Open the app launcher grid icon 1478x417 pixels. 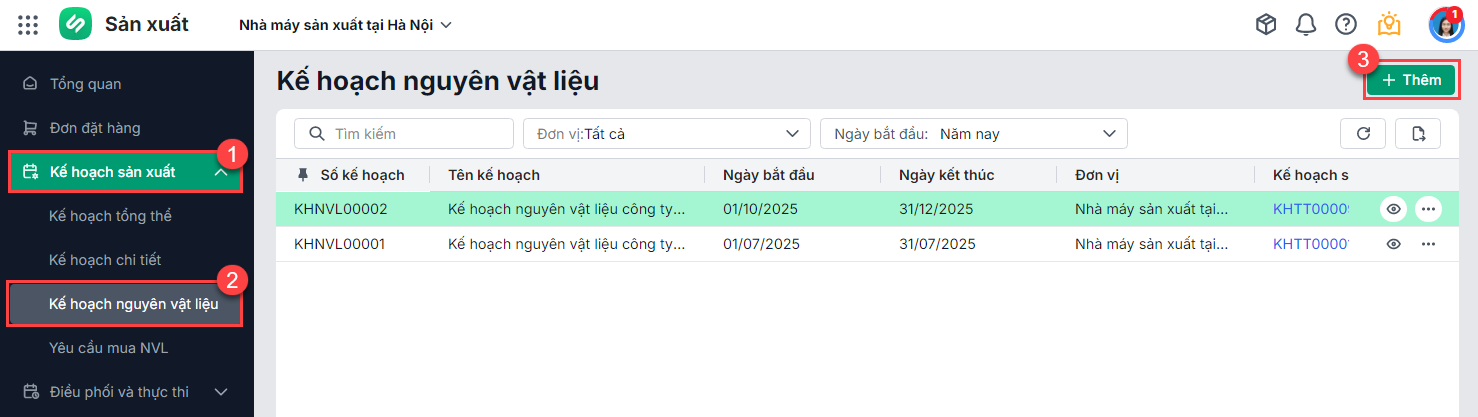tap(28, 25)
